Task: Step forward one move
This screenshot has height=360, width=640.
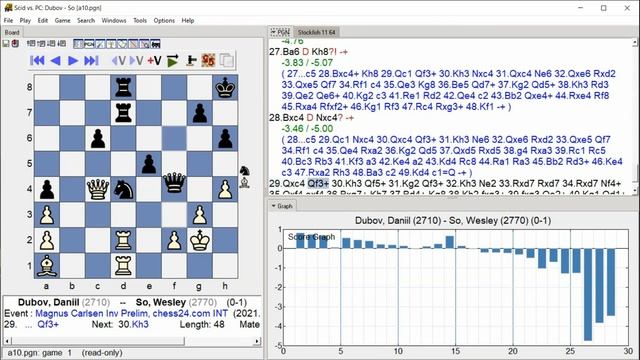Action: pyautogui.click(x=73, y=60)
